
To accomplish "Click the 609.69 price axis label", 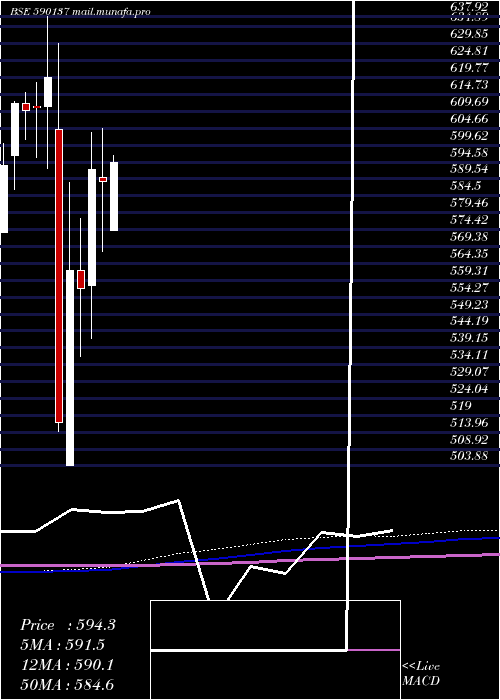I will pos(469,102).
